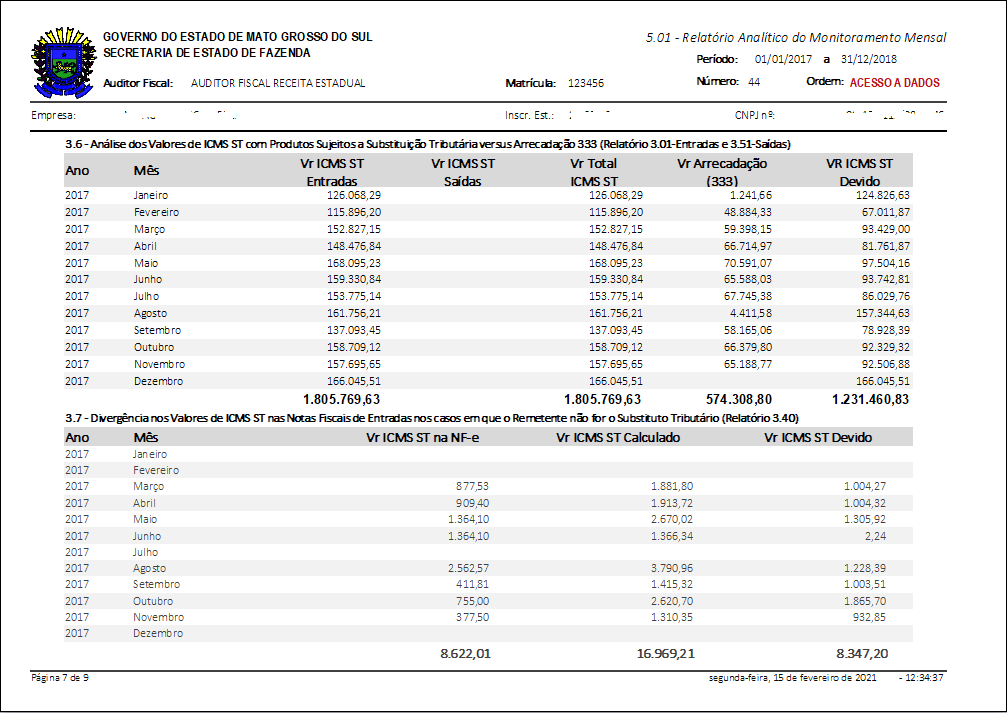
Task: Click the 8.347,20 total in section 3.7
Action: (858, 653)
